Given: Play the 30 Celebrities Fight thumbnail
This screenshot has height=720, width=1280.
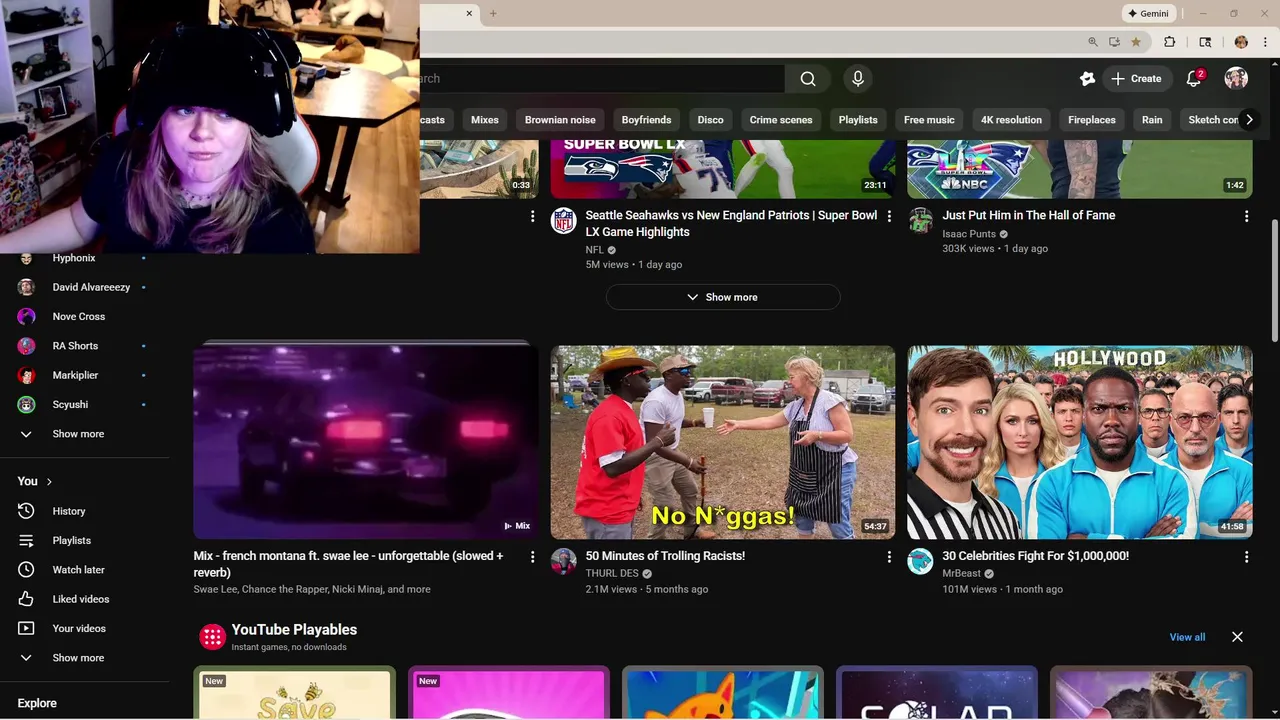Looking at the screenshot, I should tap(1080, 442).
